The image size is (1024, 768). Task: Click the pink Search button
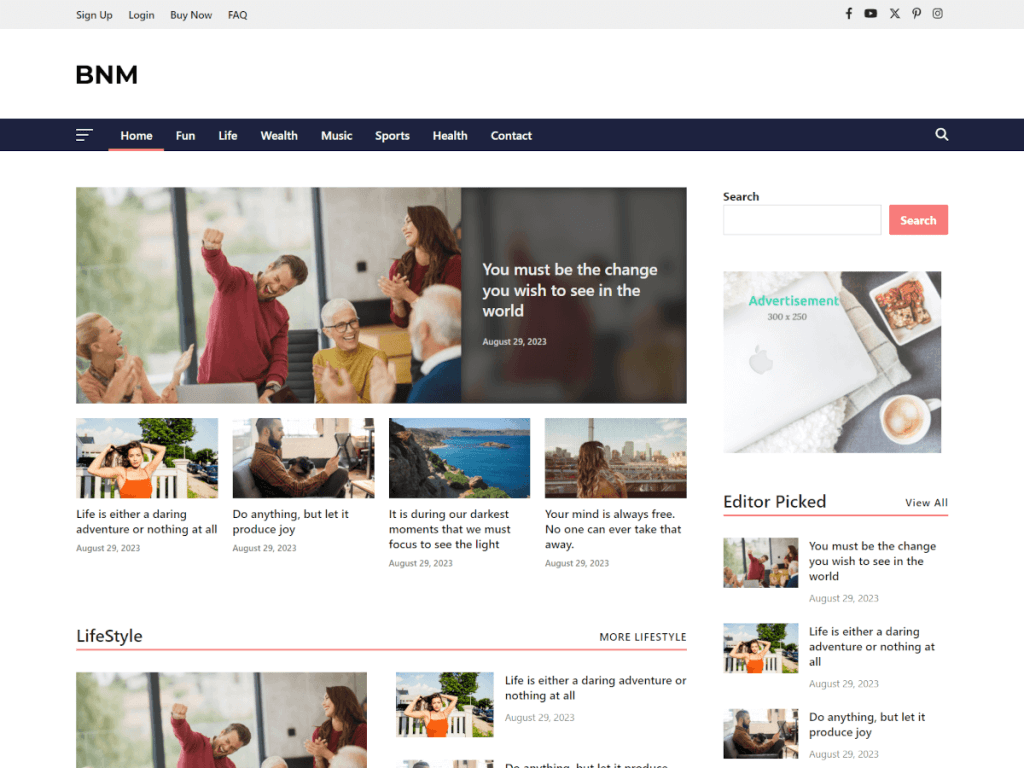click(918, 220)
